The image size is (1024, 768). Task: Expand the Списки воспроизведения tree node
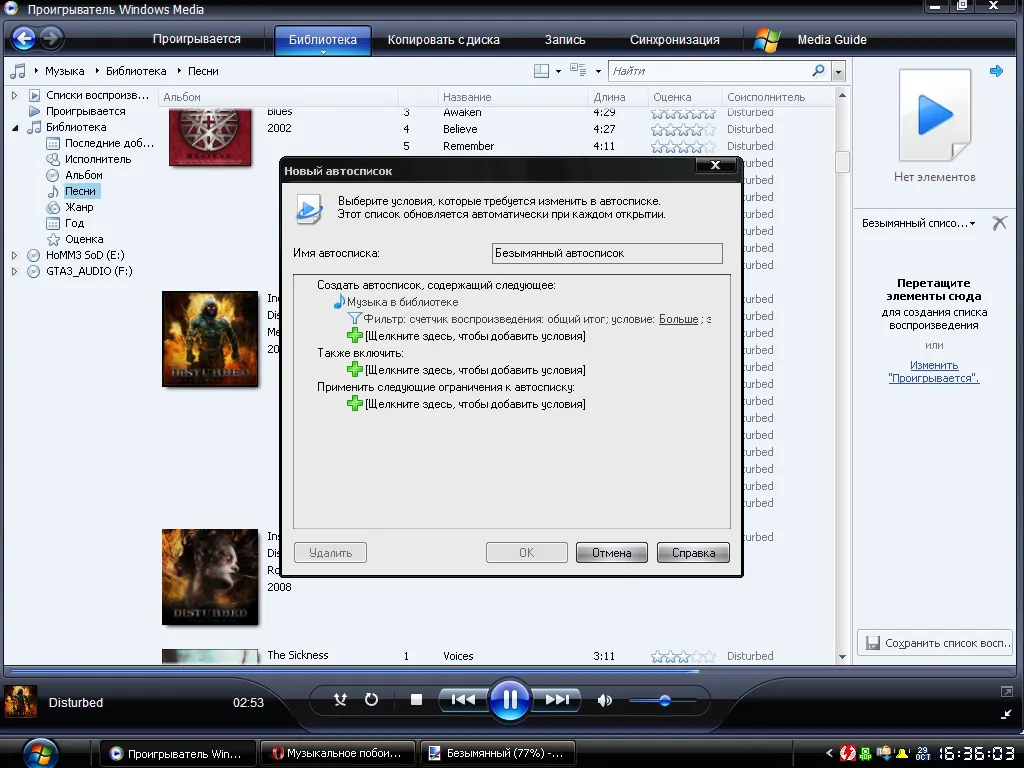pos(14,95)
